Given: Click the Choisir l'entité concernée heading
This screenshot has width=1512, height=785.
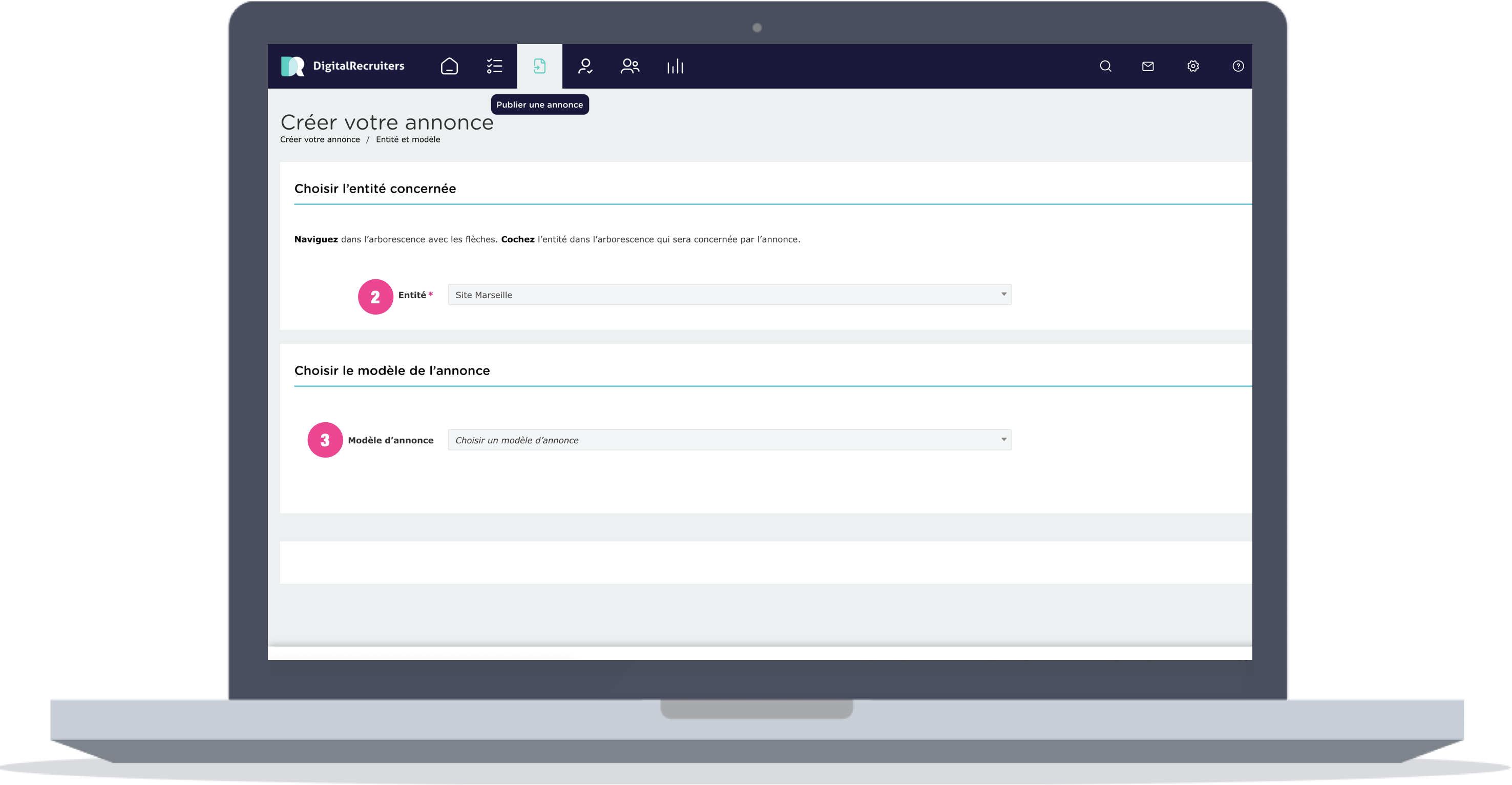Looking at the screenshot, I should [374, 189].
